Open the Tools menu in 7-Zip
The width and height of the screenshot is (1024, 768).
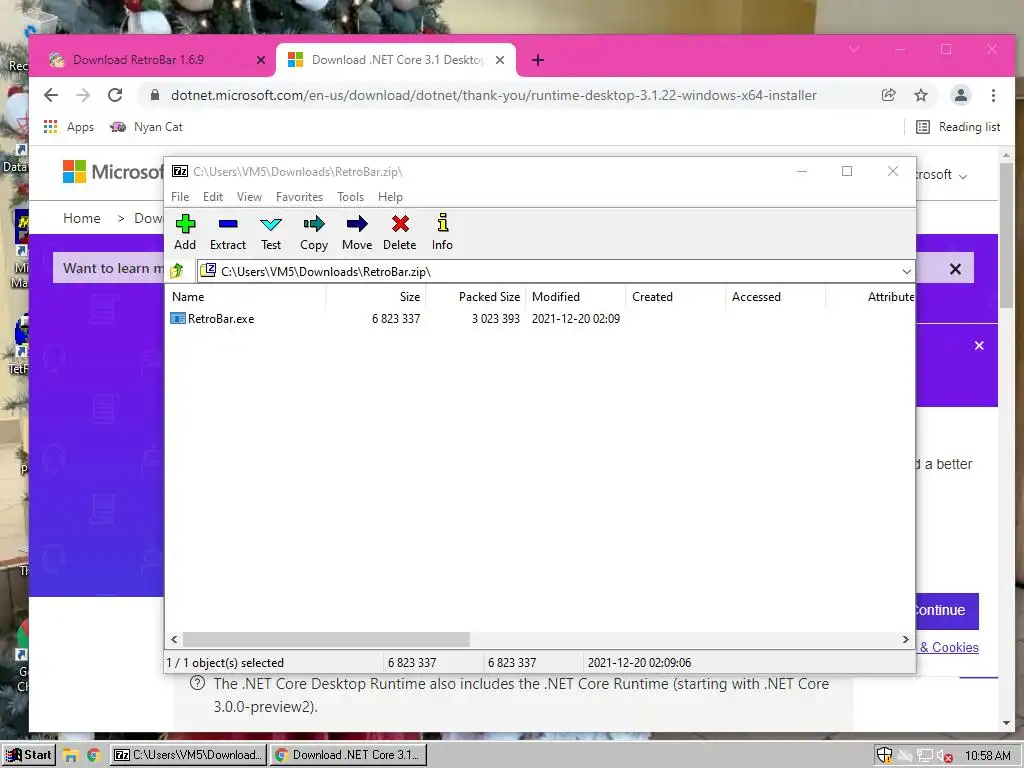(350, 197)
